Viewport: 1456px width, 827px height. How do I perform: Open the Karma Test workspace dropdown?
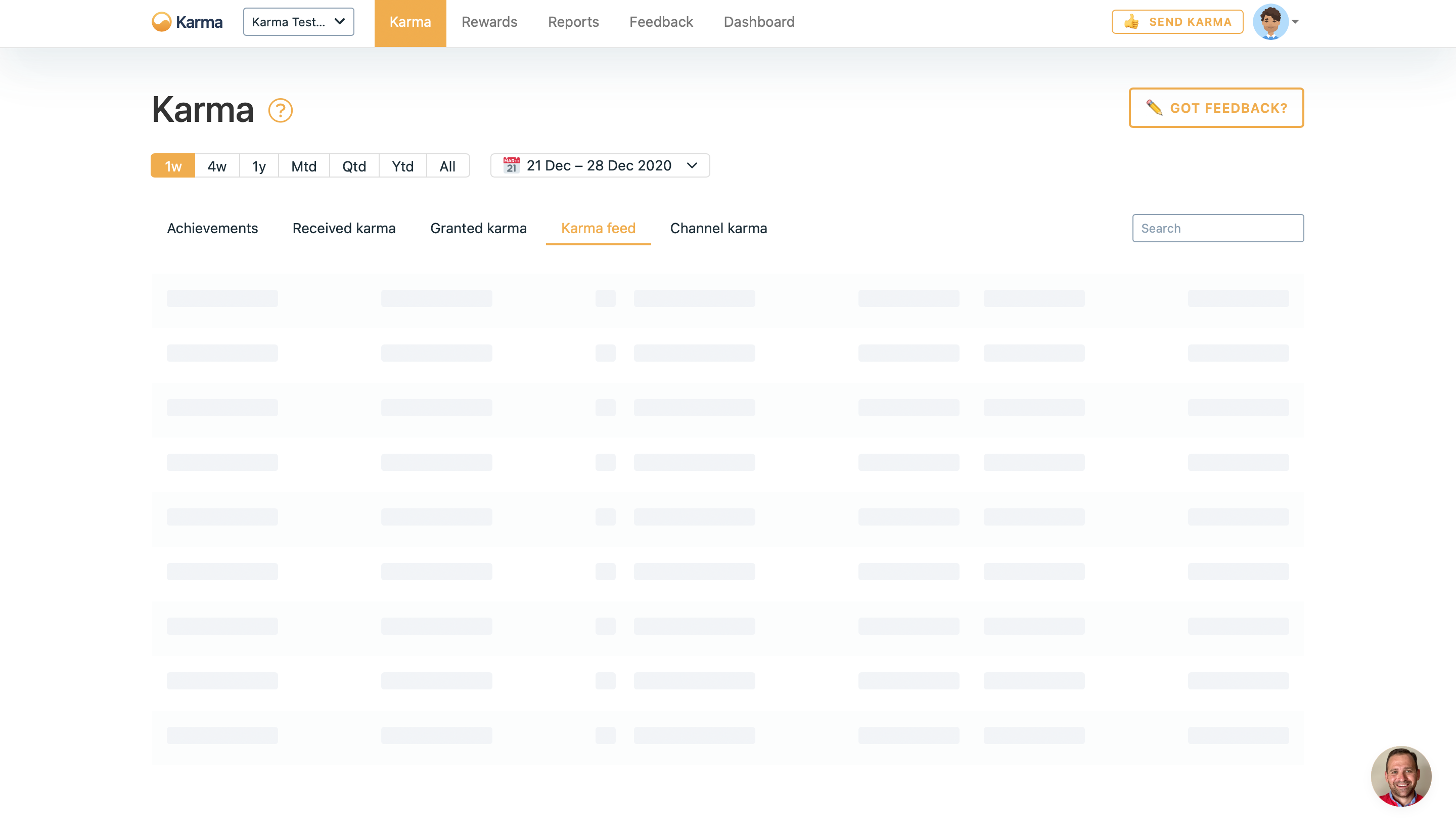[299, 22]
